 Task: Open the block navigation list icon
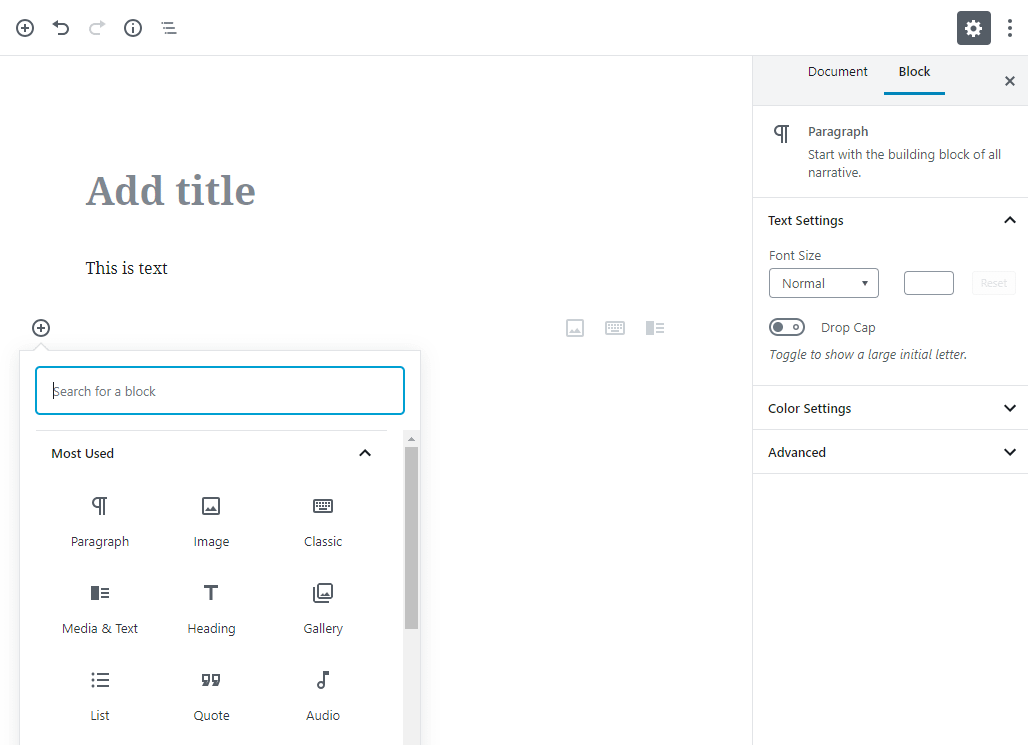tap(169, 28)
